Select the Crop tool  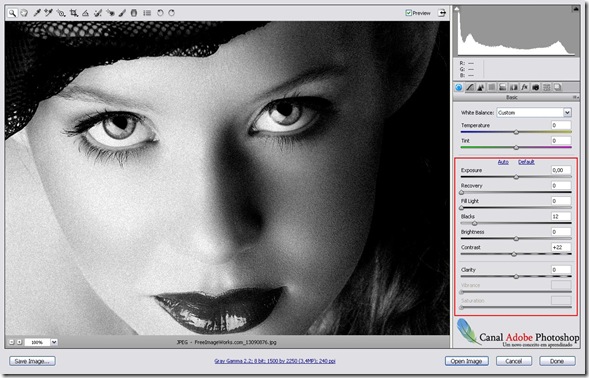point(74,13)
